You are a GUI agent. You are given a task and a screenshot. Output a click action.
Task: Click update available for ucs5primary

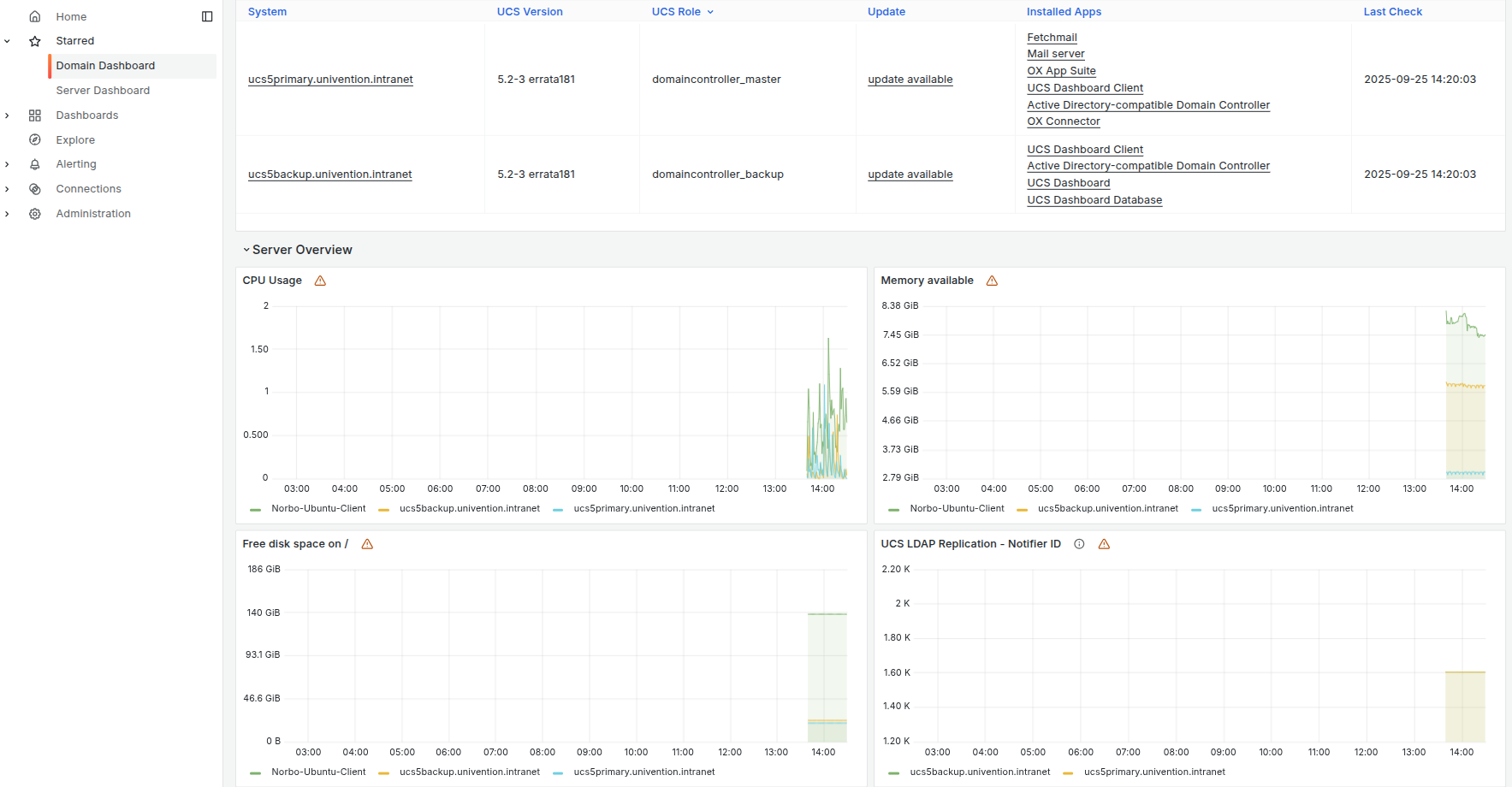click(910, 79)
